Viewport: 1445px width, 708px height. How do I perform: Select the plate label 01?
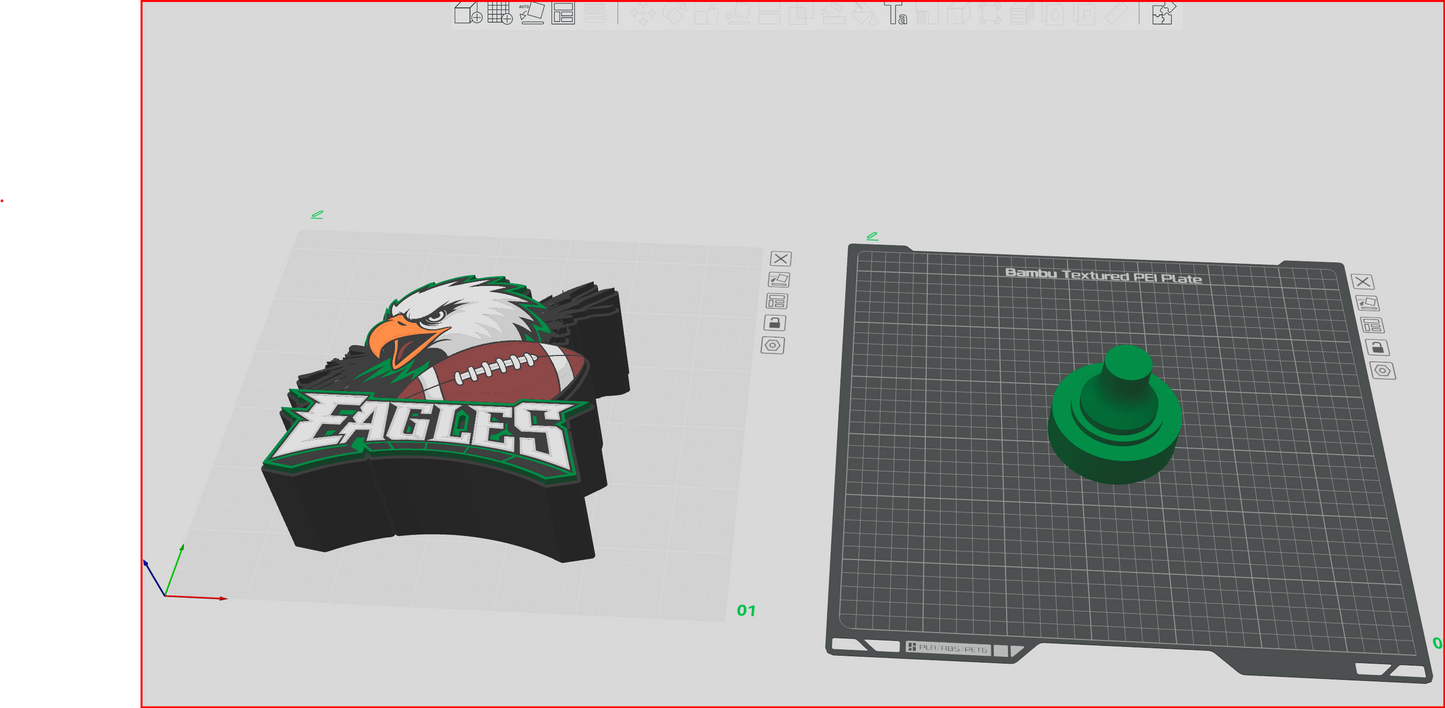(747, 610)
